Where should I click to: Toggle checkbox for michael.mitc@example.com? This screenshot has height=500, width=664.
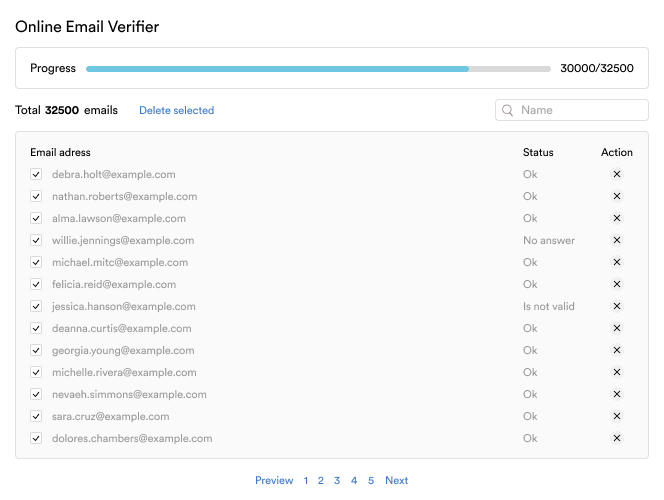pos(36,262)
